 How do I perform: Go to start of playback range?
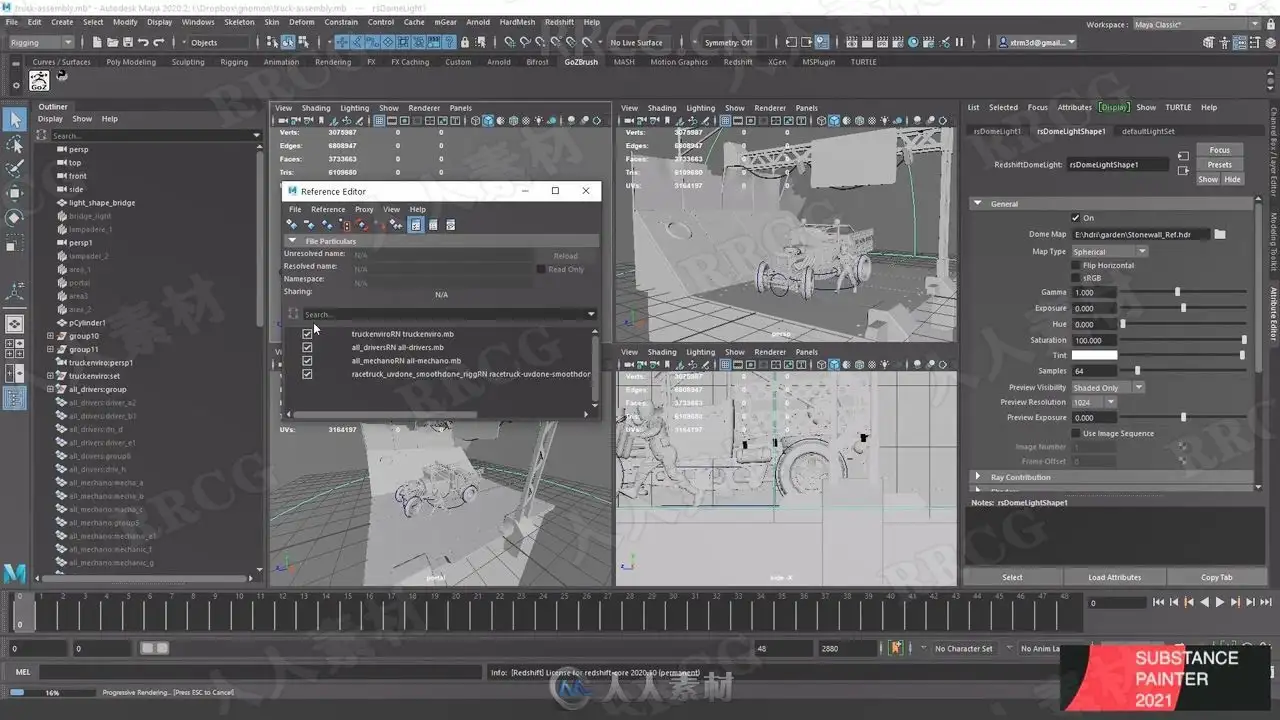click(x=1158, y=602)
